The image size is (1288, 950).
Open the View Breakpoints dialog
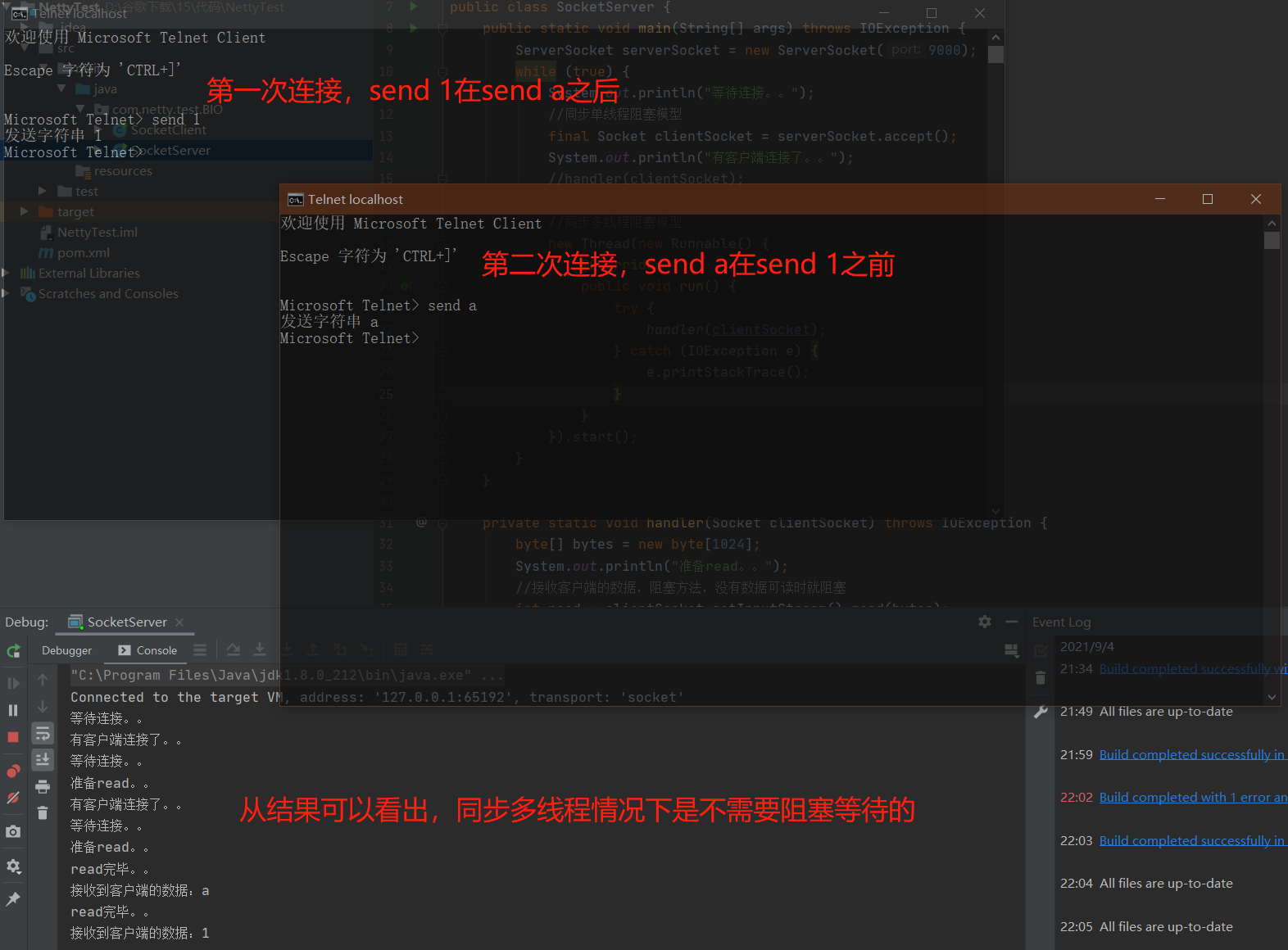coord(13,771)
